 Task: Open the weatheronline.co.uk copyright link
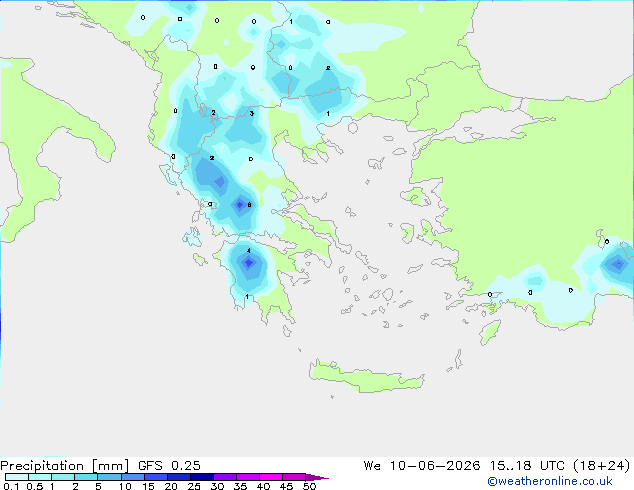[x=550, y=481]
